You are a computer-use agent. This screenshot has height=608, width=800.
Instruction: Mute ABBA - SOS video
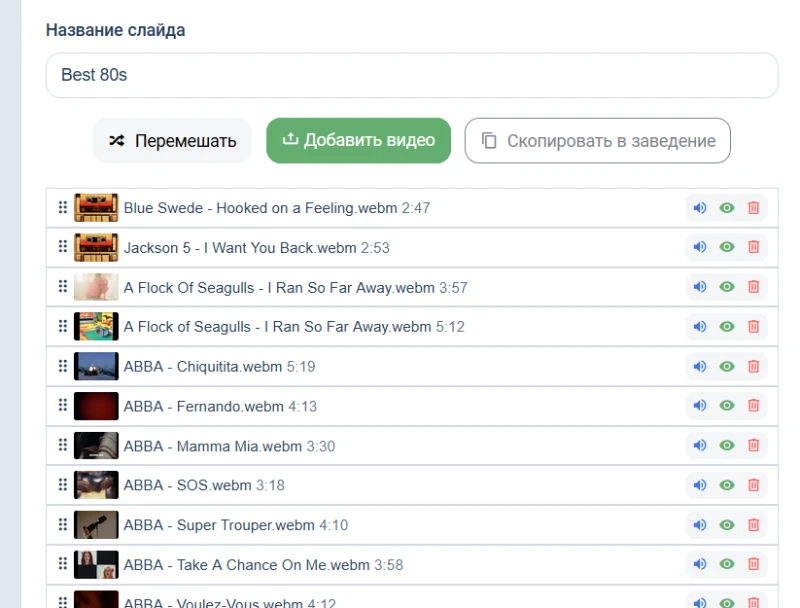point(699,485)
